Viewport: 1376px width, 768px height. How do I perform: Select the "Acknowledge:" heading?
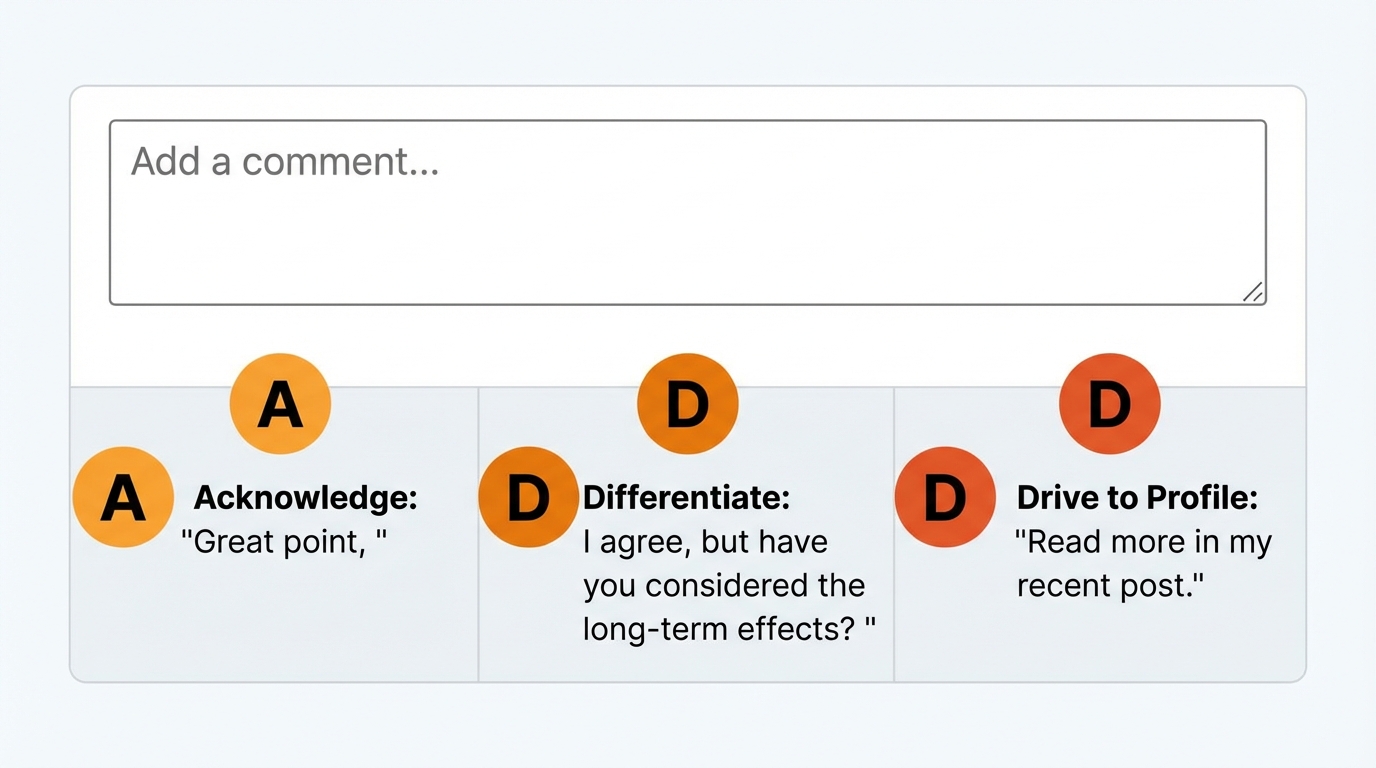[x=305, y=497]
